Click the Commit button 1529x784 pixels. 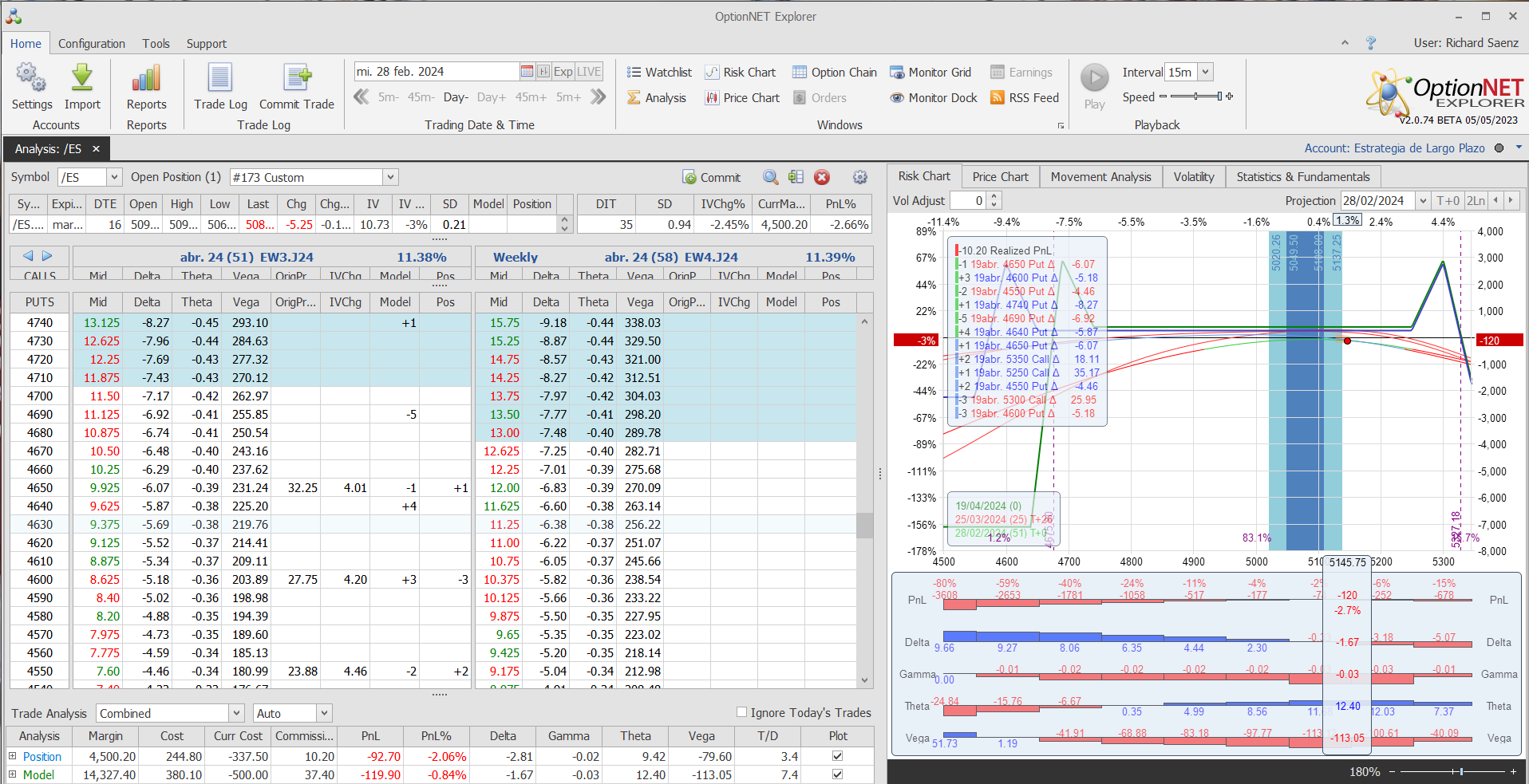pos(712,177)
